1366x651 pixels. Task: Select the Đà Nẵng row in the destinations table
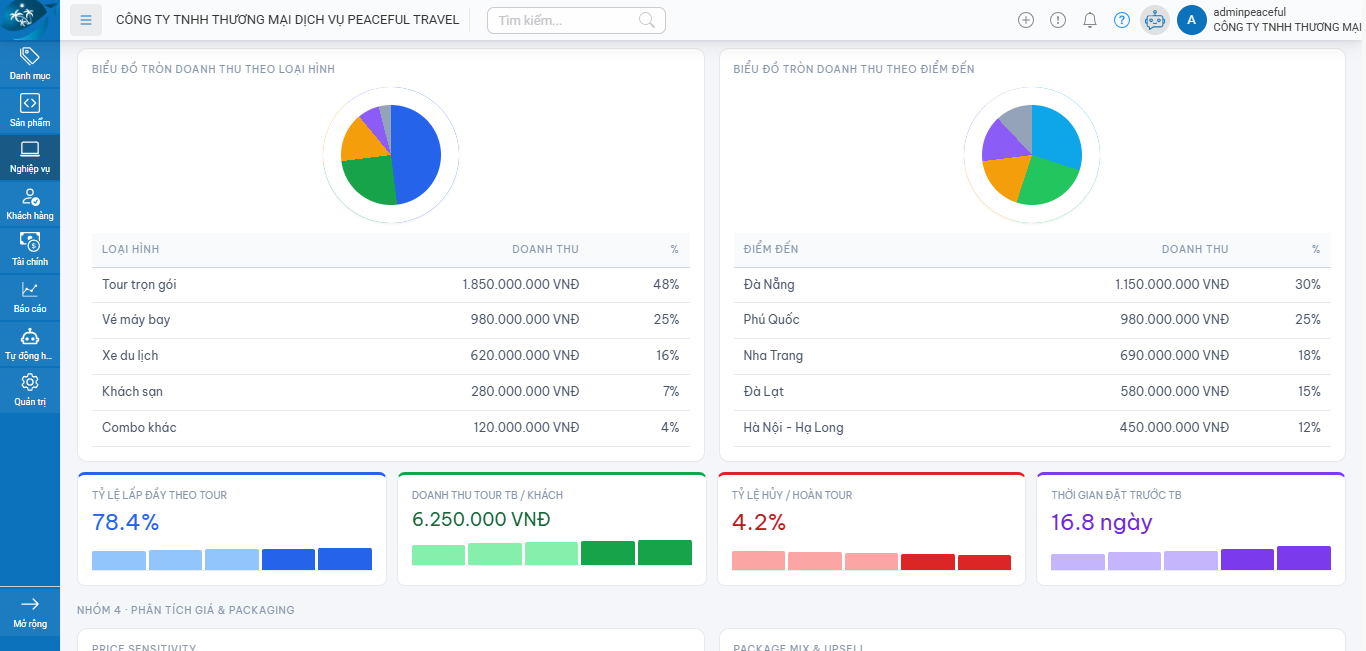[1030, 284]
